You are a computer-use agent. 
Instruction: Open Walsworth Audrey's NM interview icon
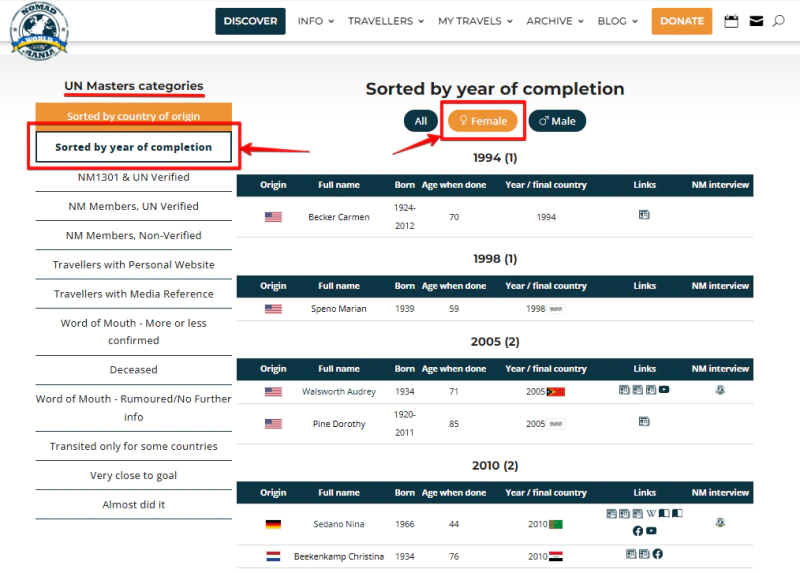coord(720,390)
